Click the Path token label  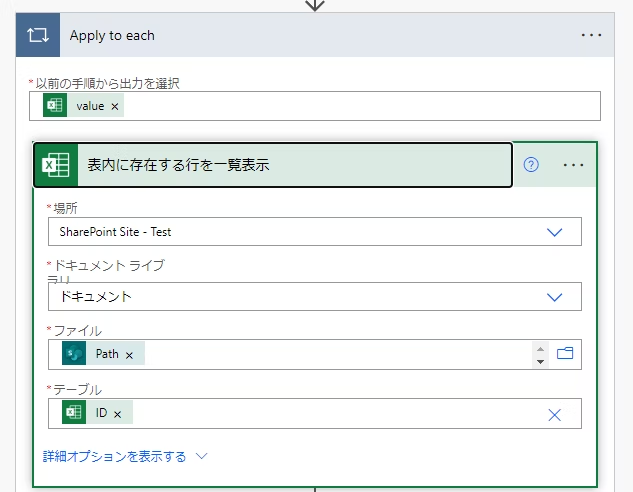[x=107, y=354]
